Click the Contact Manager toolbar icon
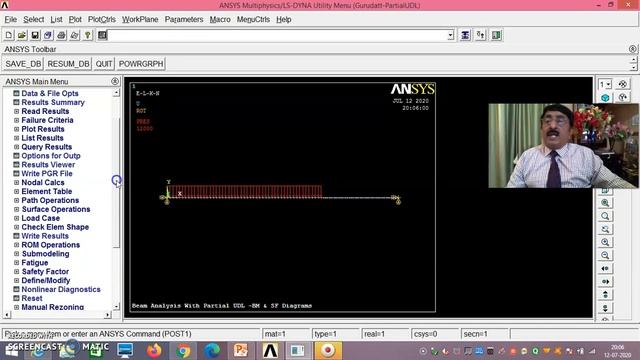Viewport: 640px width, 360px height. pos(496,35)
